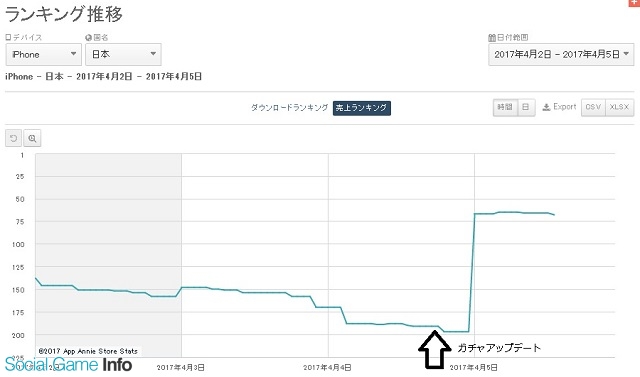Export data as XLSX

620,107
